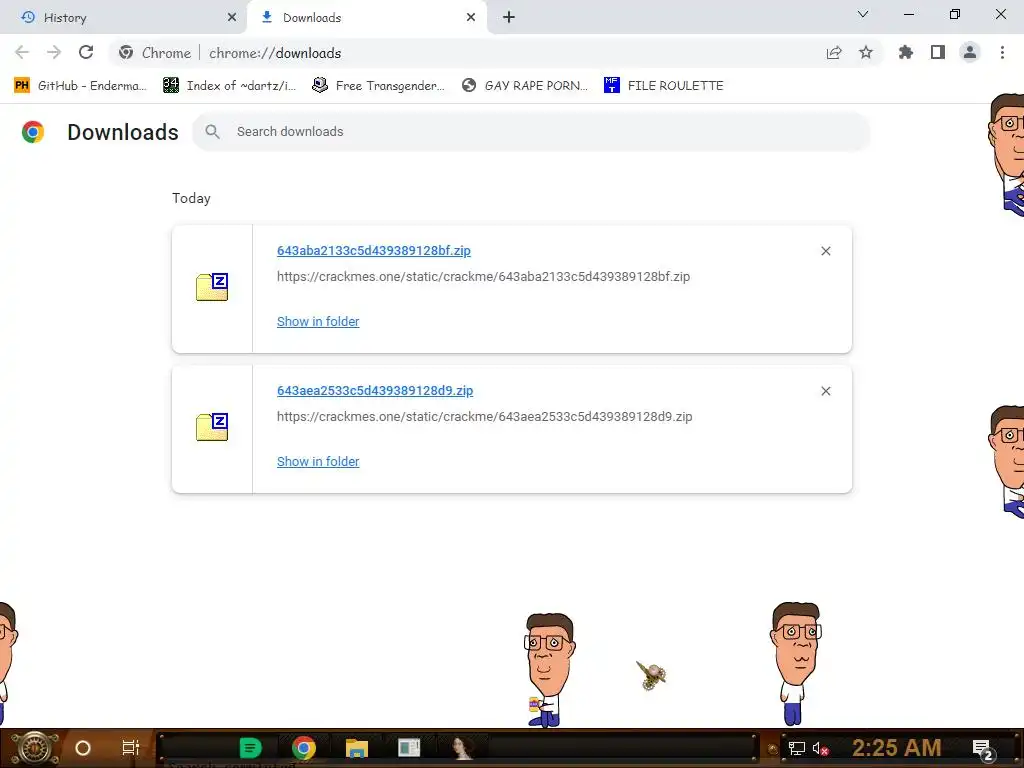Switch to the History tab
1024x768 pixels.
(124, 18)
